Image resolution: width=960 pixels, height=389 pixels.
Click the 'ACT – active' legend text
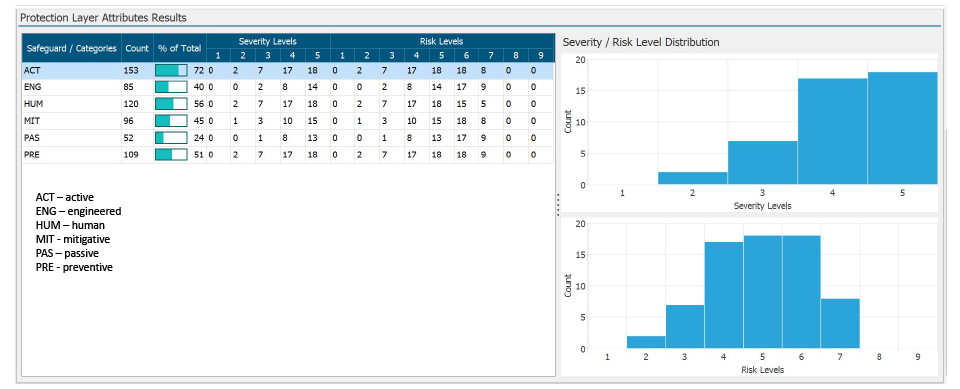coord(64,197)
